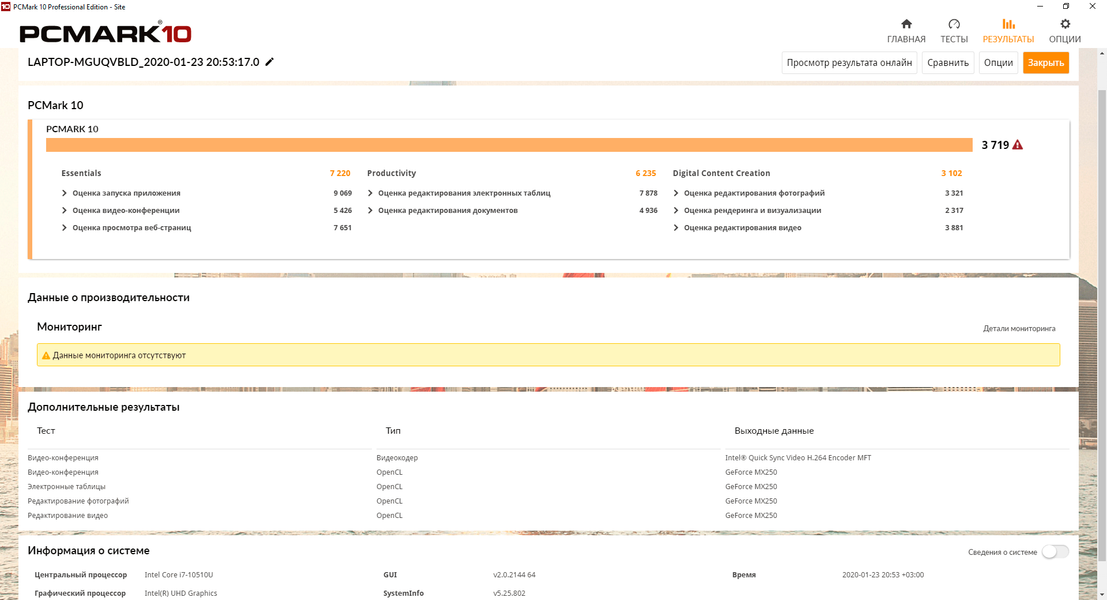Edit result name with pencil icon
The height and width of the screenshot is (600, 1107).
point(270,62)
